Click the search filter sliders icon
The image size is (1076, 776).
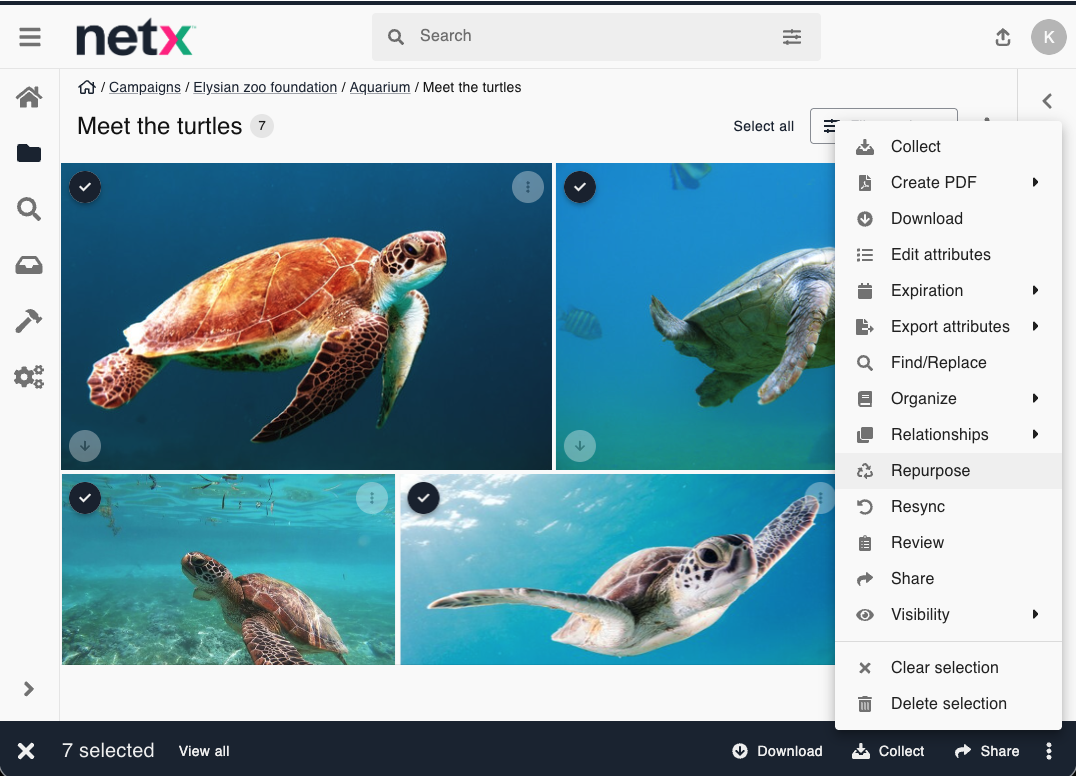[x=791, y=37]
